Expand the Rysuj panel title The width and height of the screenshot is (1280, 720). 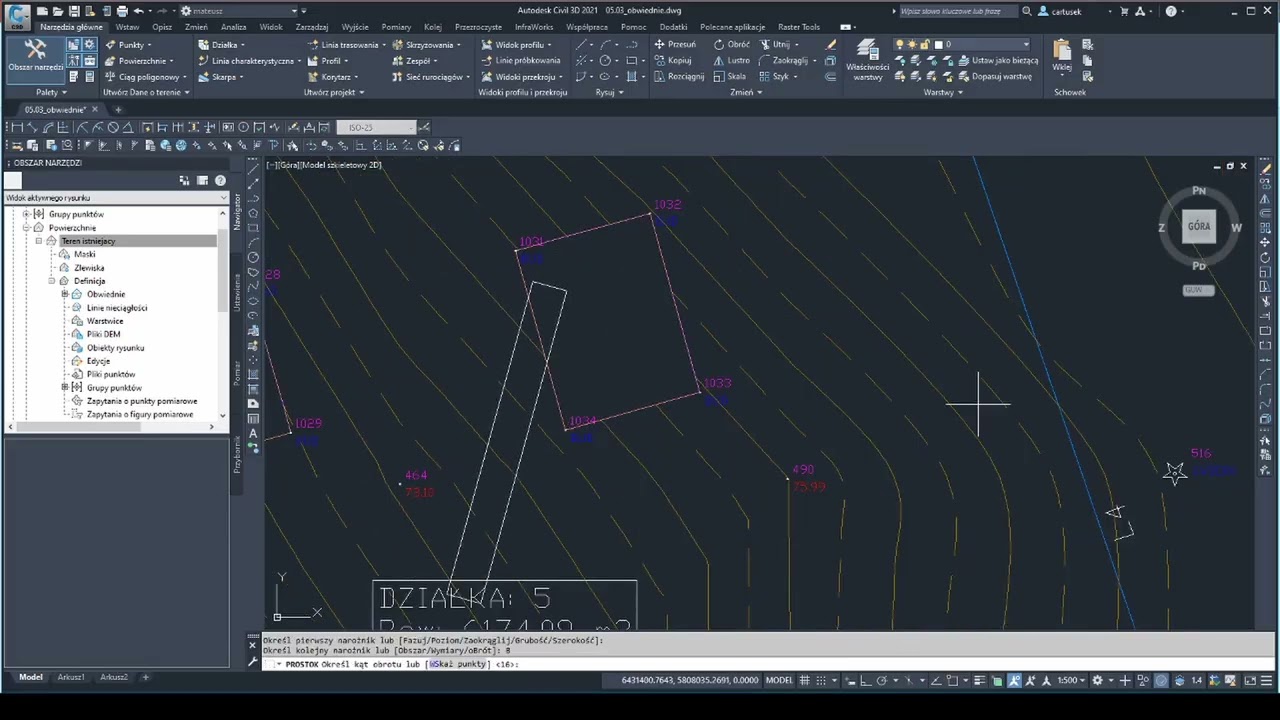pos(609,92)
